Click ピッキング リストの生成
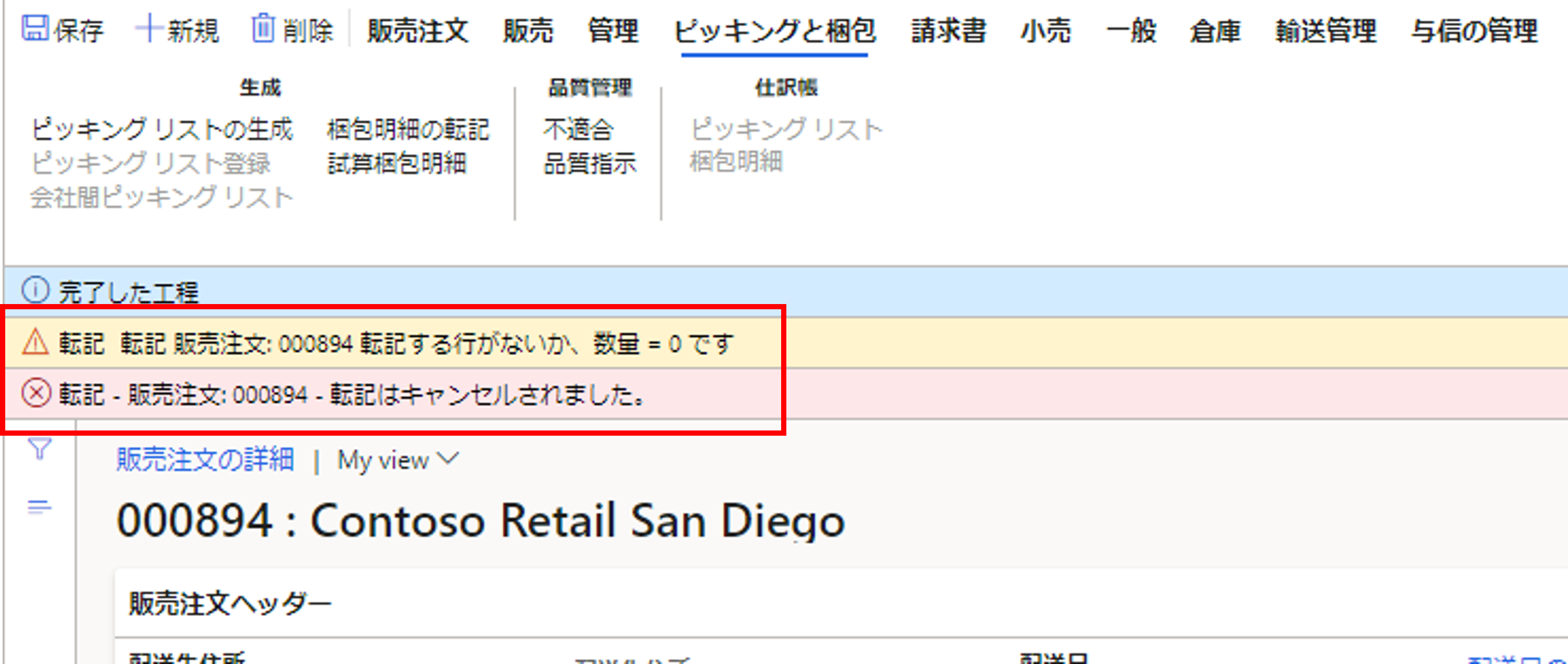Screen dimensions: 1568x664 coord(162,130)
